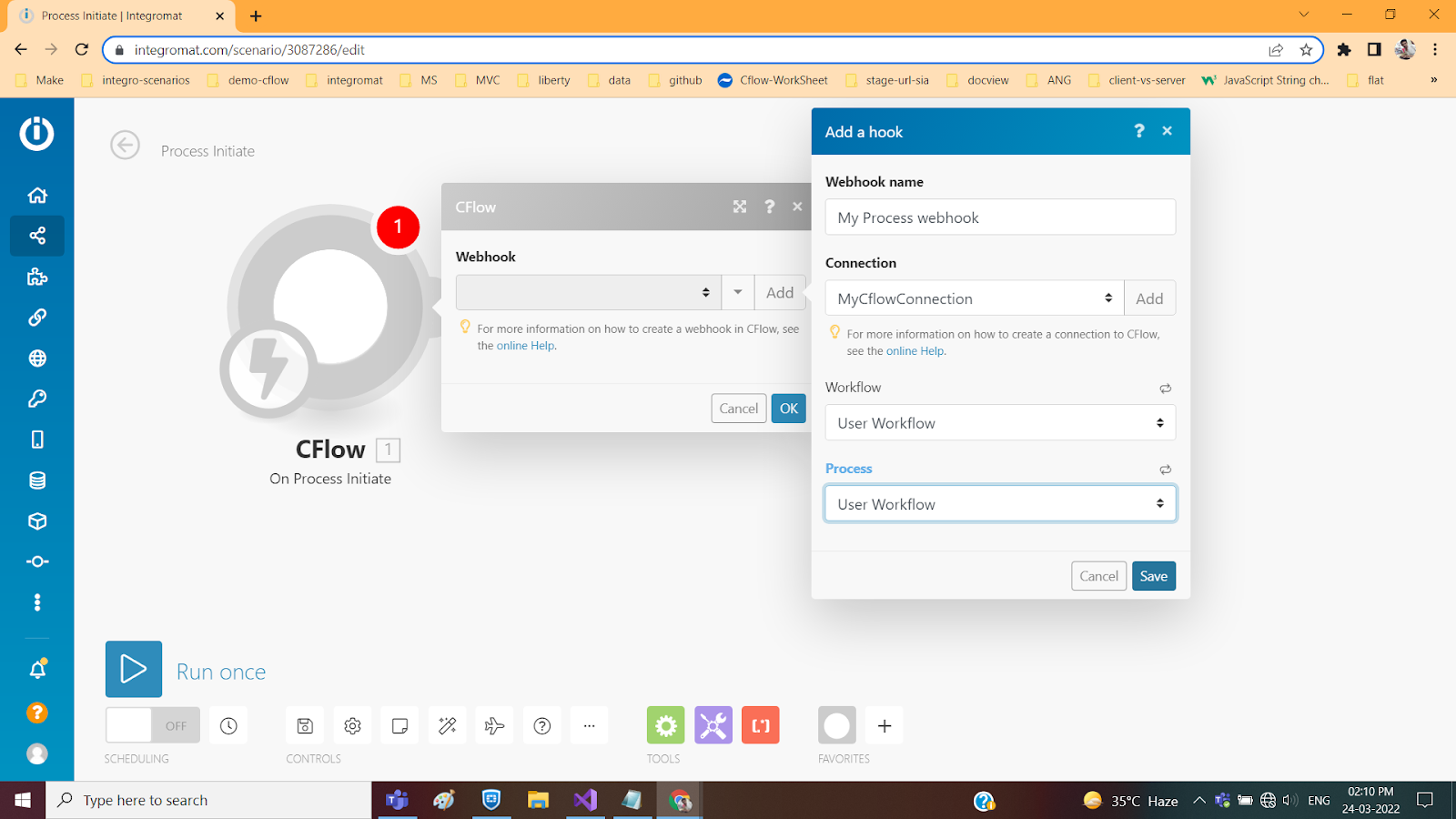Open Devices via the phone sidebar icon
The height and width of the screenshot is (819, 1456).
point(37,440)
